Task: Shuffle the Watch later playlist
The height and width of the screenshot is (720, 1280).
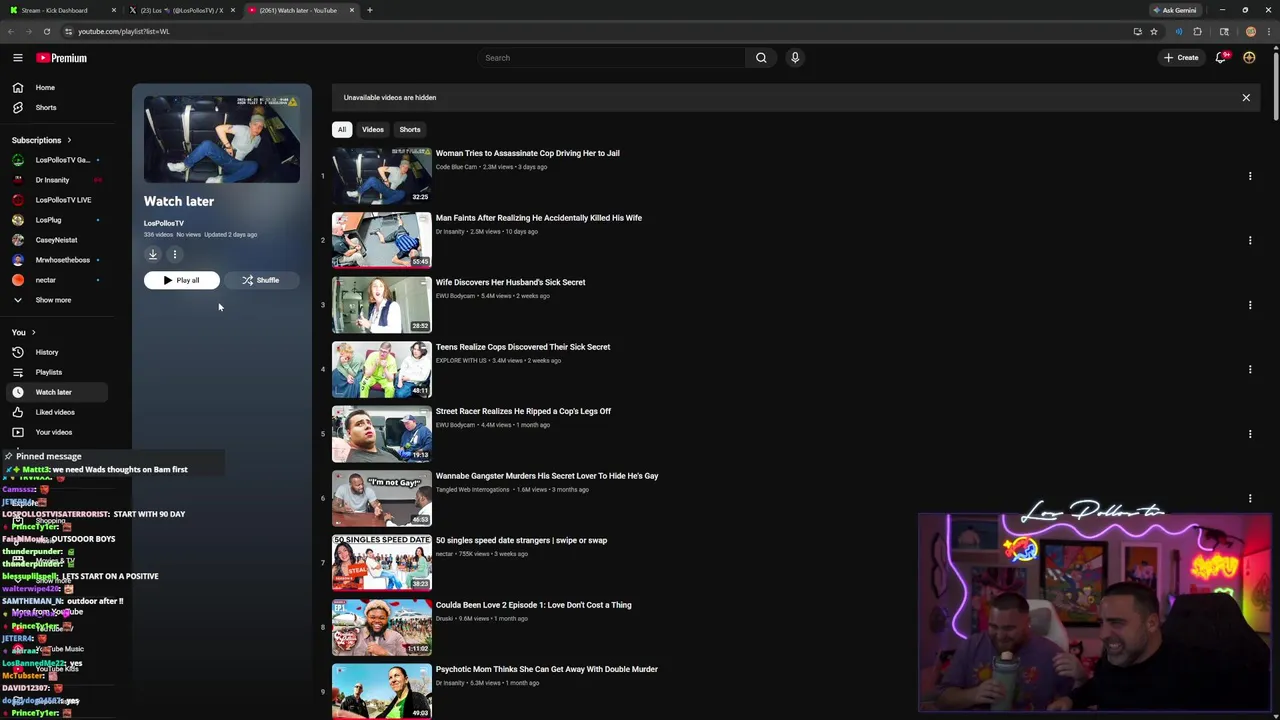Action: point(261,280)
